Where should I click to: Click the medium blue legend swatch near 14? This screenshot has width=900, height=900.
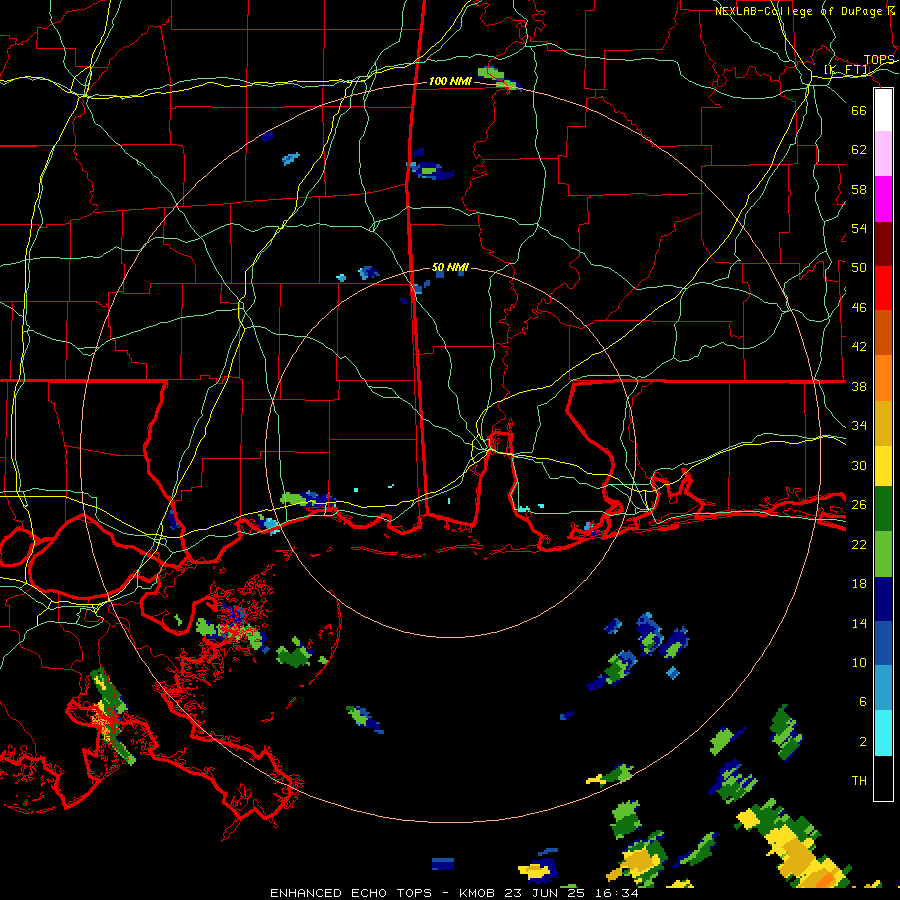pyautogui.click(x=883, y=643)
